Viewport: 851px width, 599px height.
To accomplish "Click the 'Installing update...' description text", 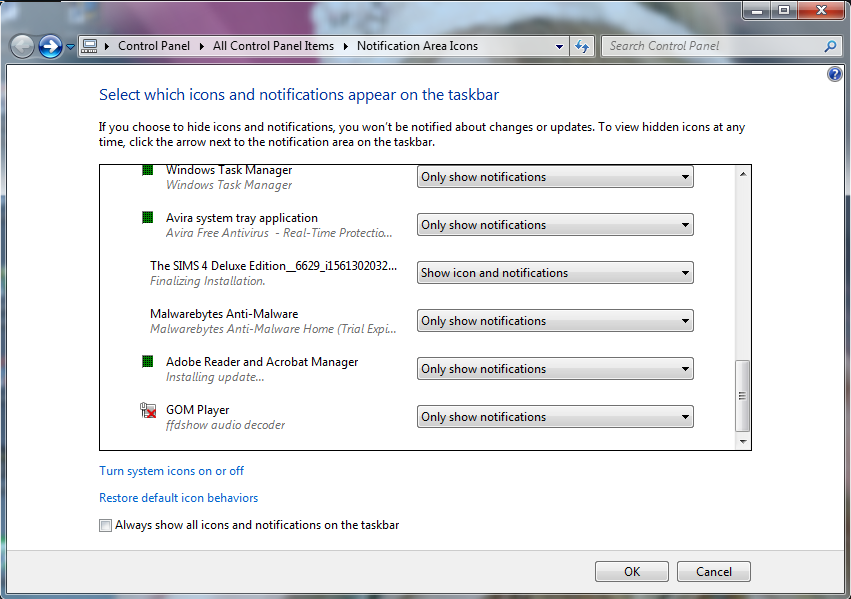I will (215, 377).
